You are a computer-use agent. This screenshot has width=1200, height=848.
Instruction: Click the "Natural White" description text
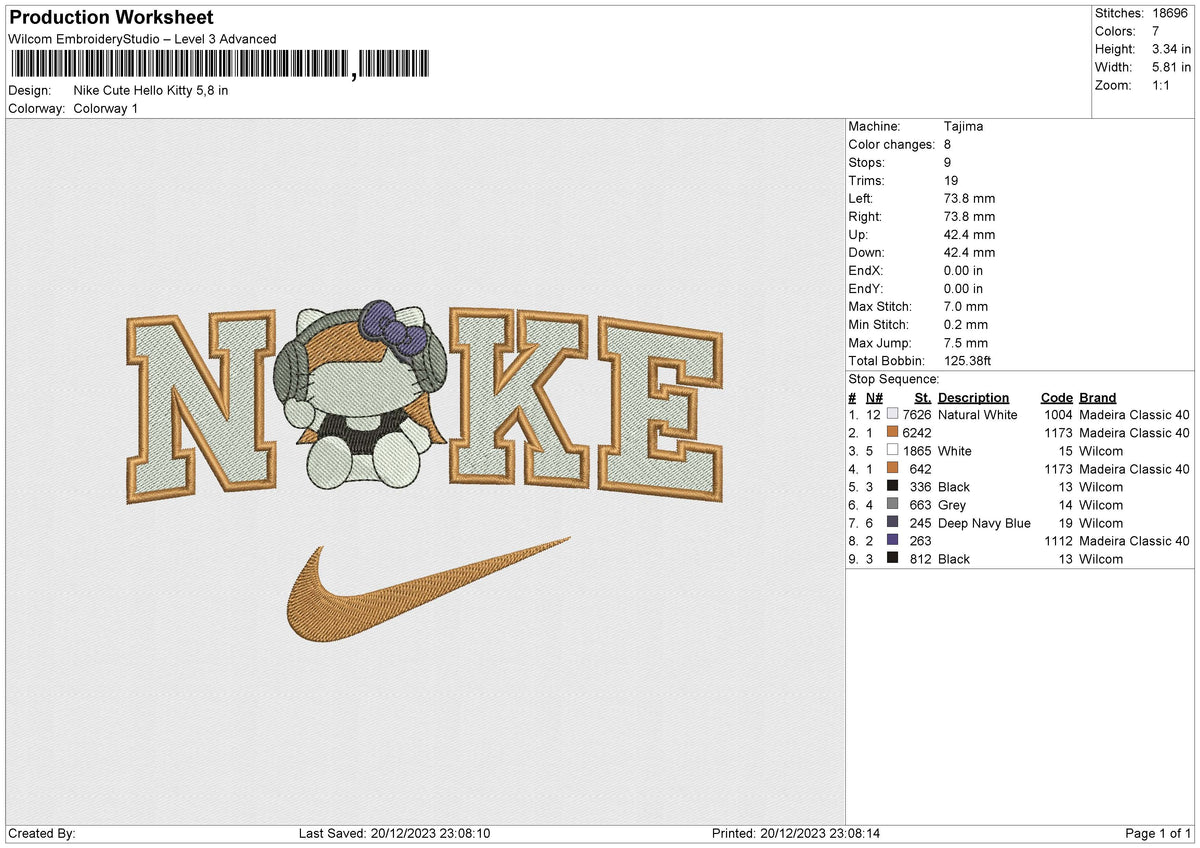(x=977, y=415)
